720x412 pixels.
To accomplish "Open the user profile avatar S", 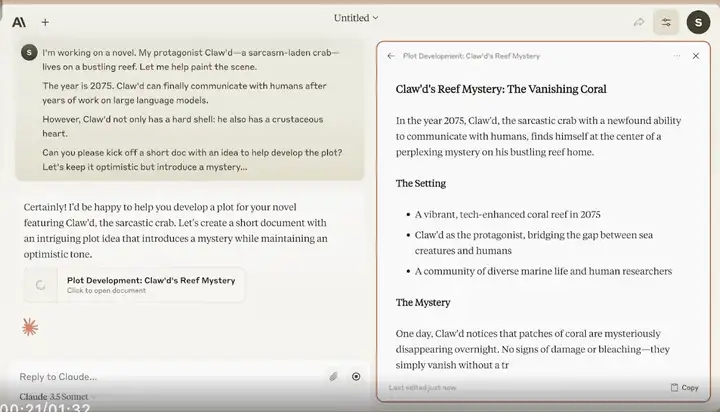I will click(699, 22).
